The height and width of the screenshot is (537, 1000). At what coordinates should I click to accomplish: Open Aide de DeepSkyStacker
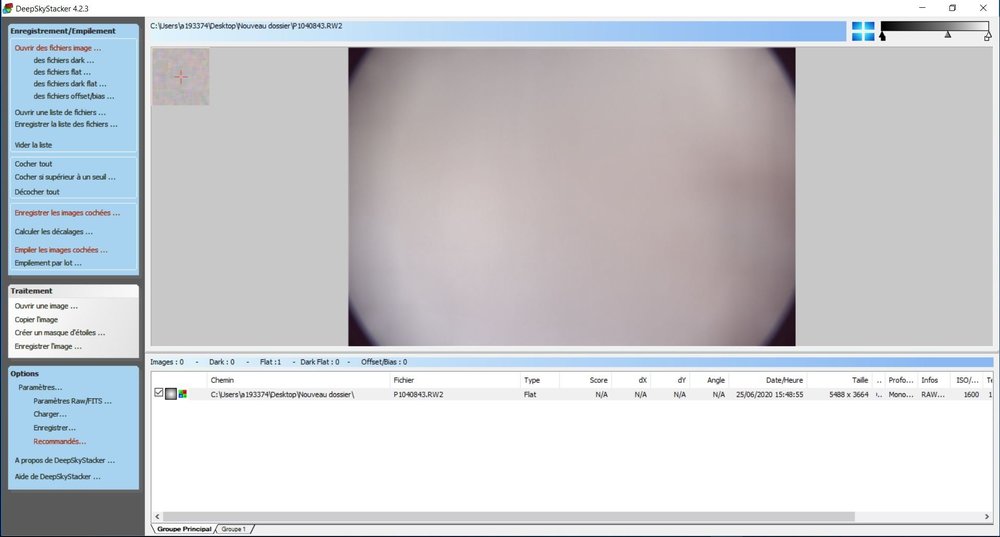(x=57, y=476)
